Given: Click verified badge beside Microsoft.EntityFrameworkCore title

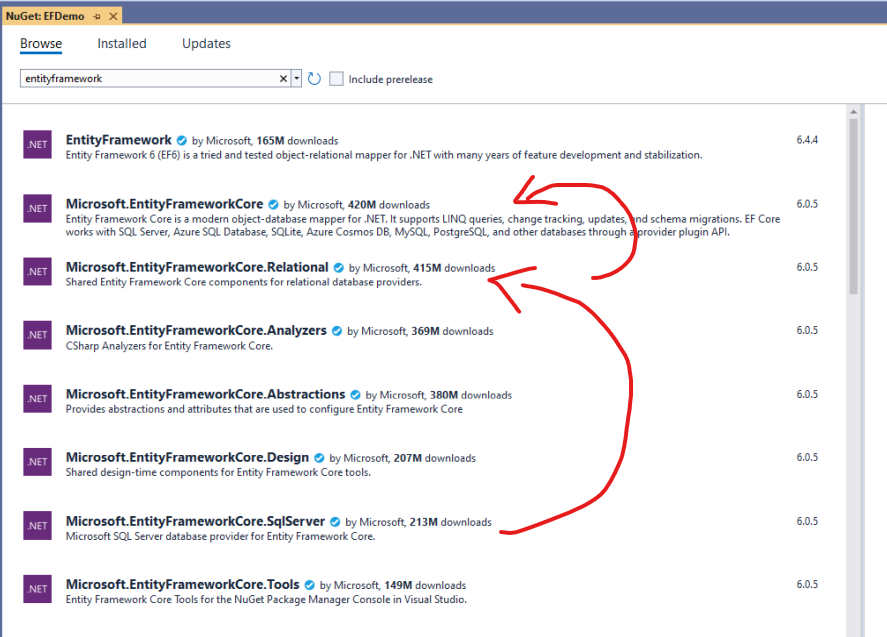Looking at the screenshot, I should pos(273,204).
